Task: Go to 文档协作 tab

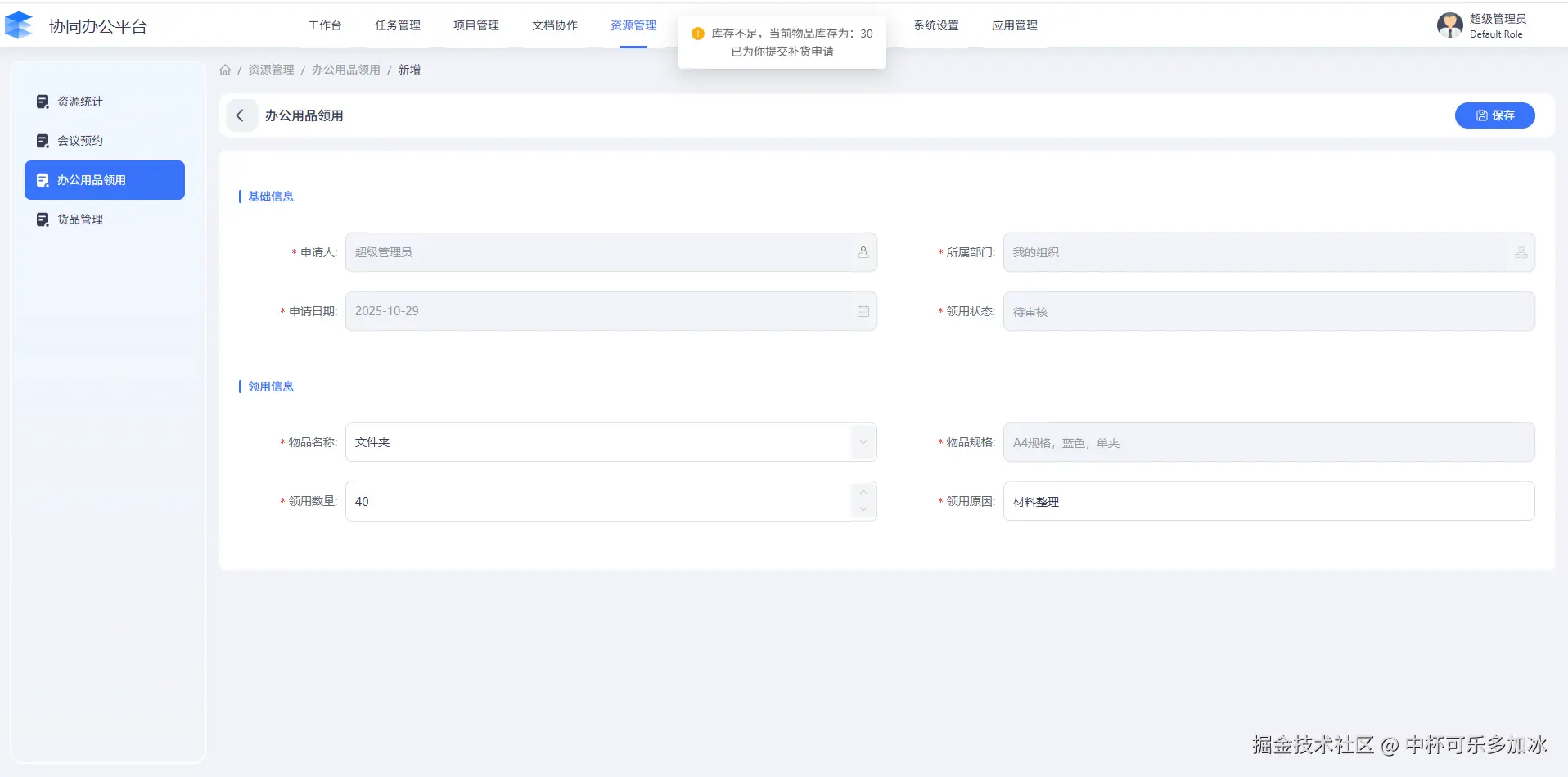Action: click(555, 25)
